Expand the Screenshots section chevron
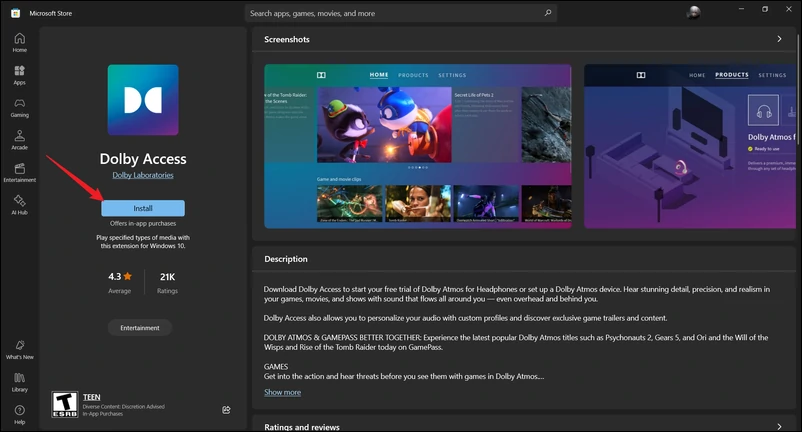The height and width of the screenshot is (432, 802). click(x=779, y=39)
